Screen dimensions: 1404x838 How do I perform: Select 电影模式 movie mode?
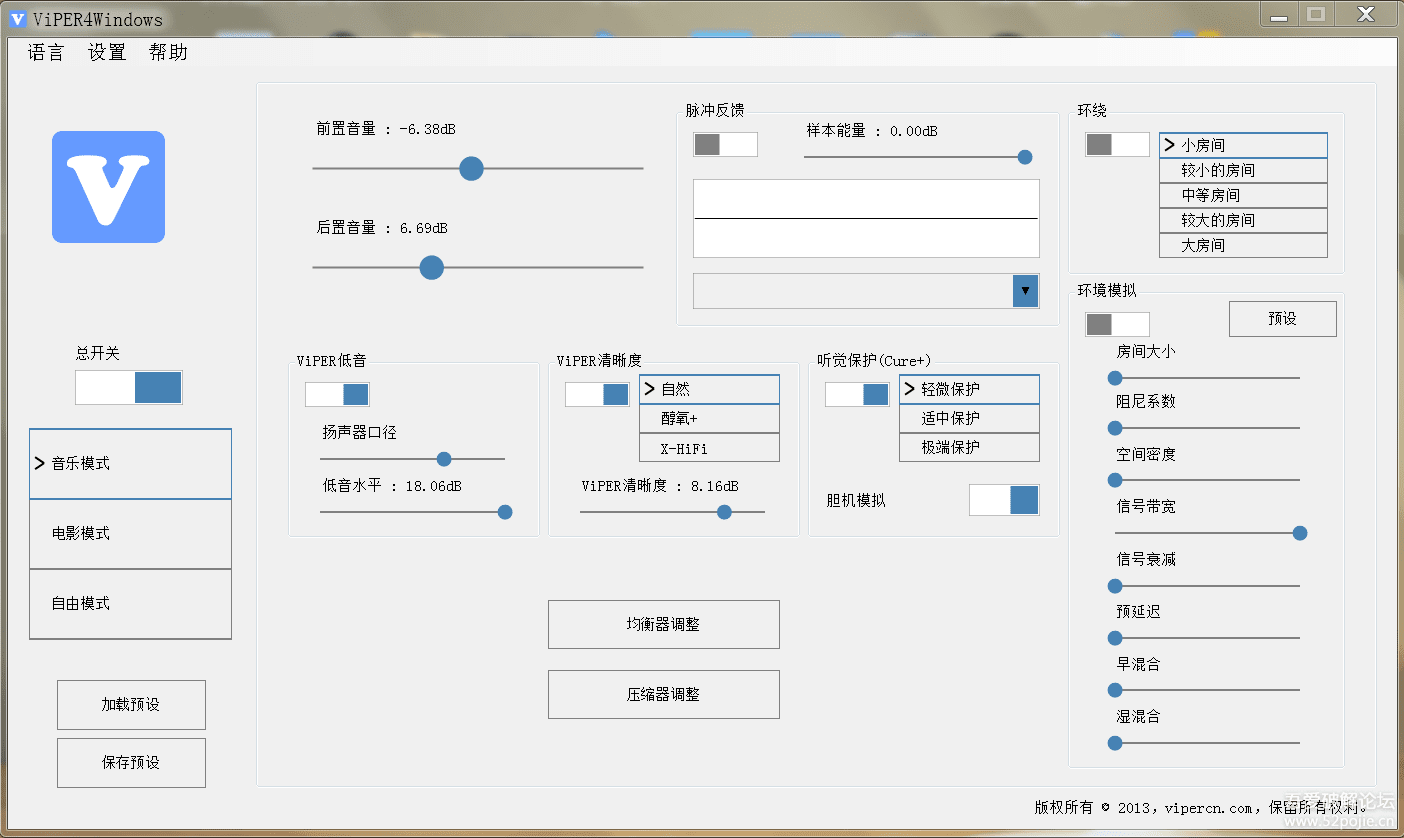point(130,534)
